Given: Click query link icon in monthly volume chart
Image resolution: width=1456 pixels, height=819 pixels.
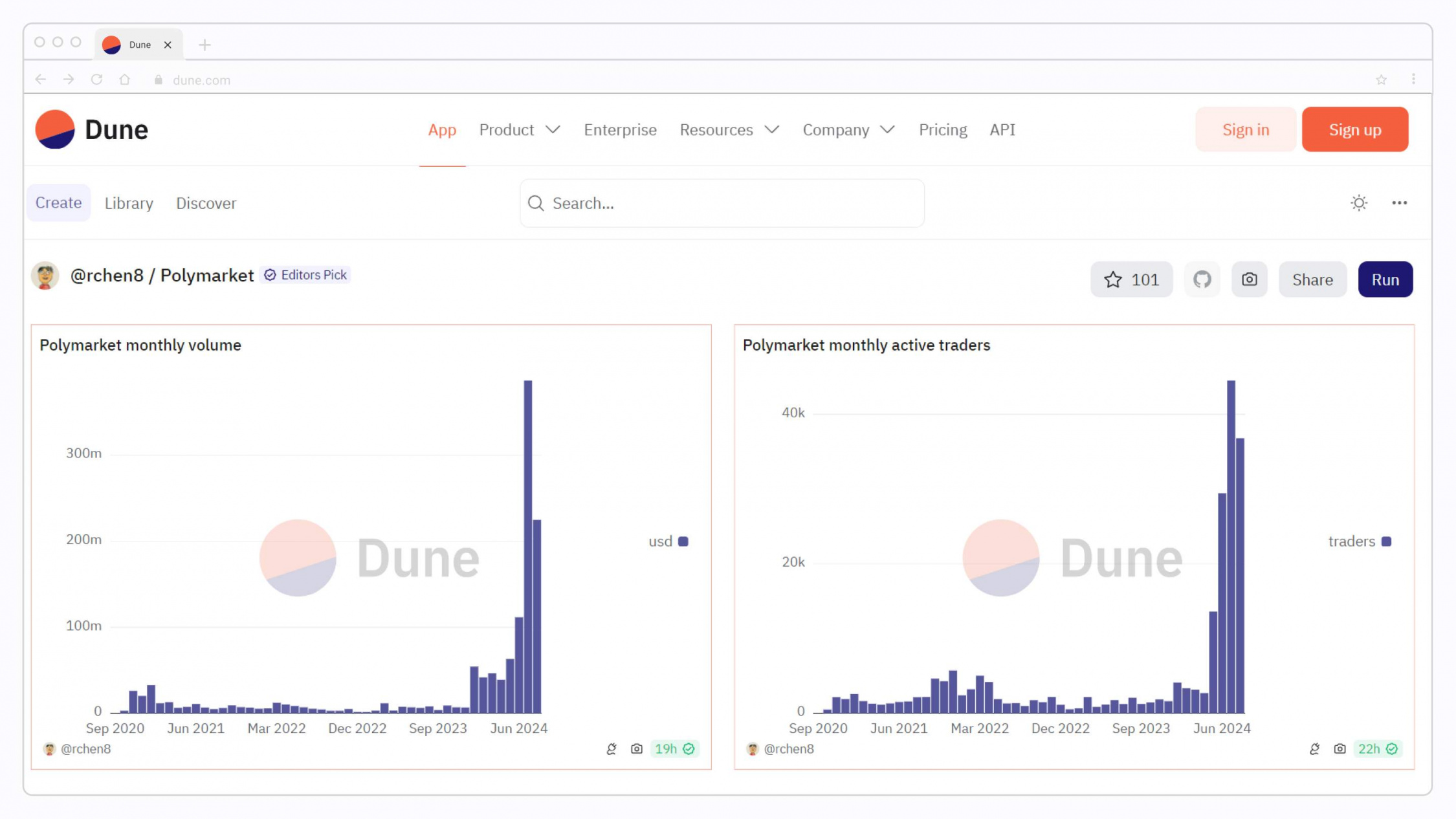Looking at the screenshot, I should point(612,748).
